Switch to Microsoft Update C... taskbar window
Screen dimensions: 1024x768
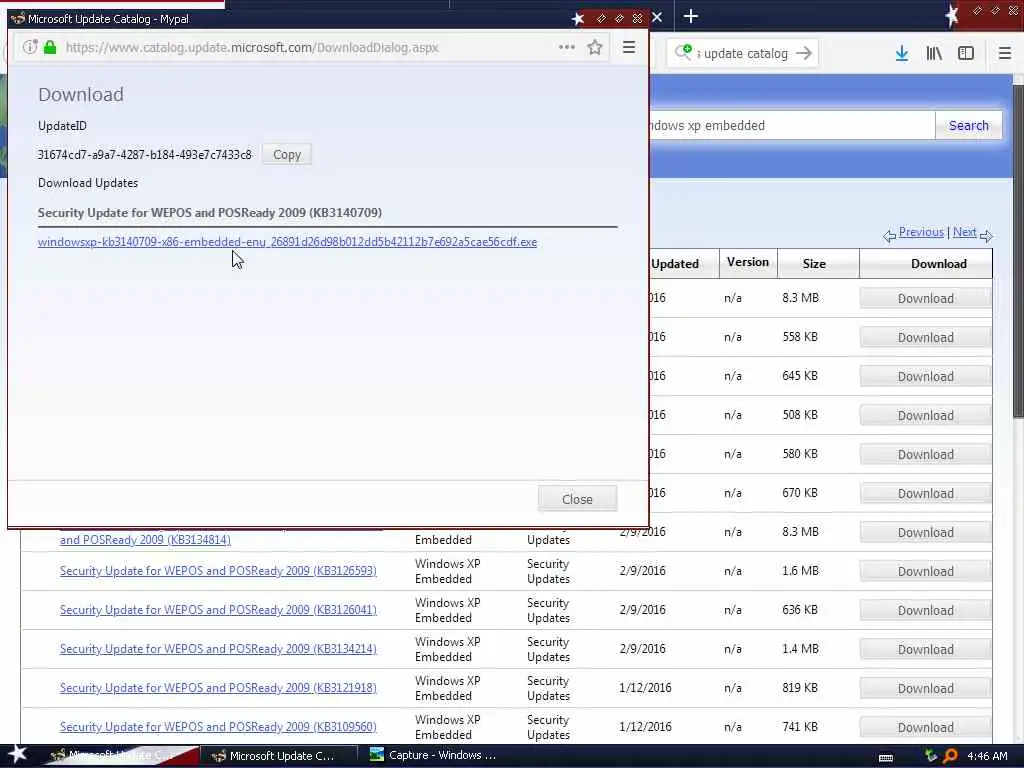(x=278, y=756)
